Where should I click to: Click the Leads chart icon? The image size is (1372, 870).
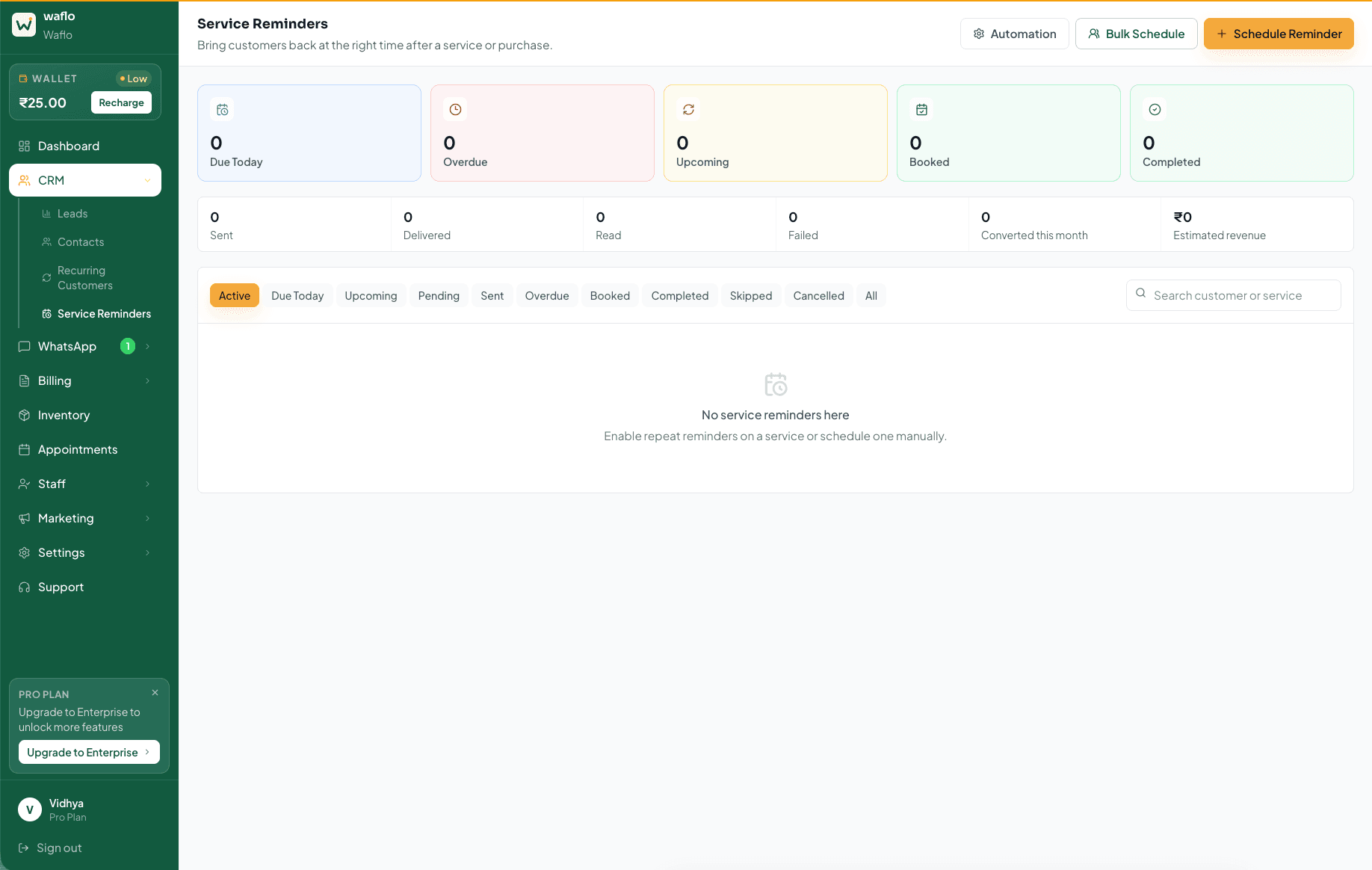46,214
